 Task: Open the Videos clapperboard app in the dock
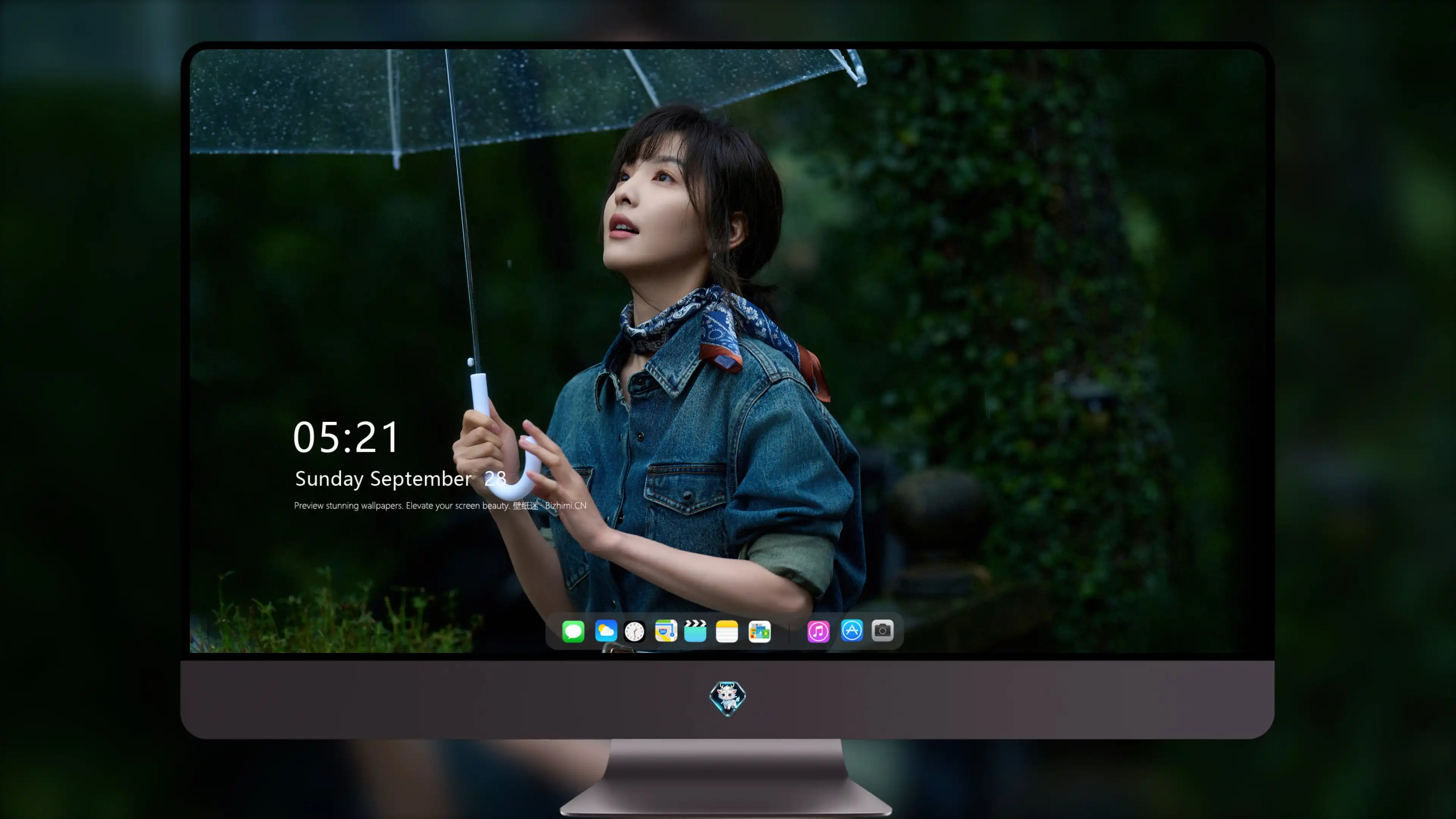695,631
